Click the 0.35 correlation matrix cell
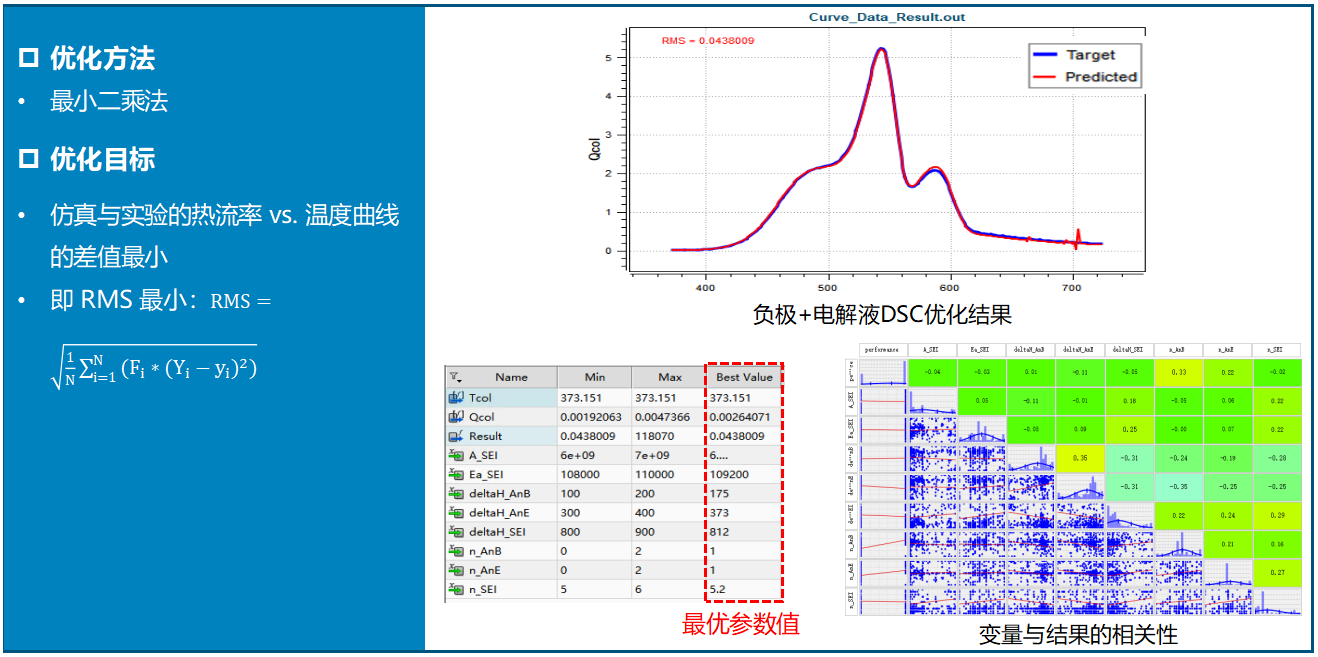This screenshot has height=657, width=1318. [x=1080, y=458]
